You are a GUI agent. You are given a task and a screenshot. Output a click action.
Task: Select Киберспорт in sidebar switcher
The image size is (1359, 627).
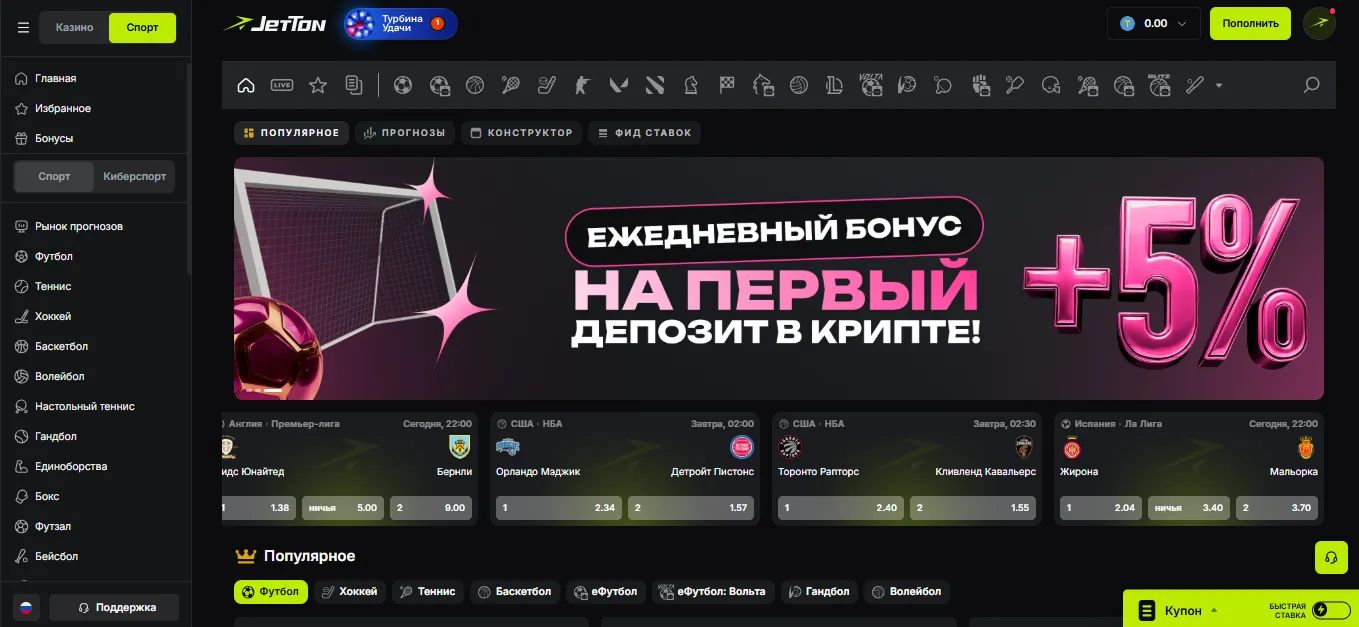(135, 176)
